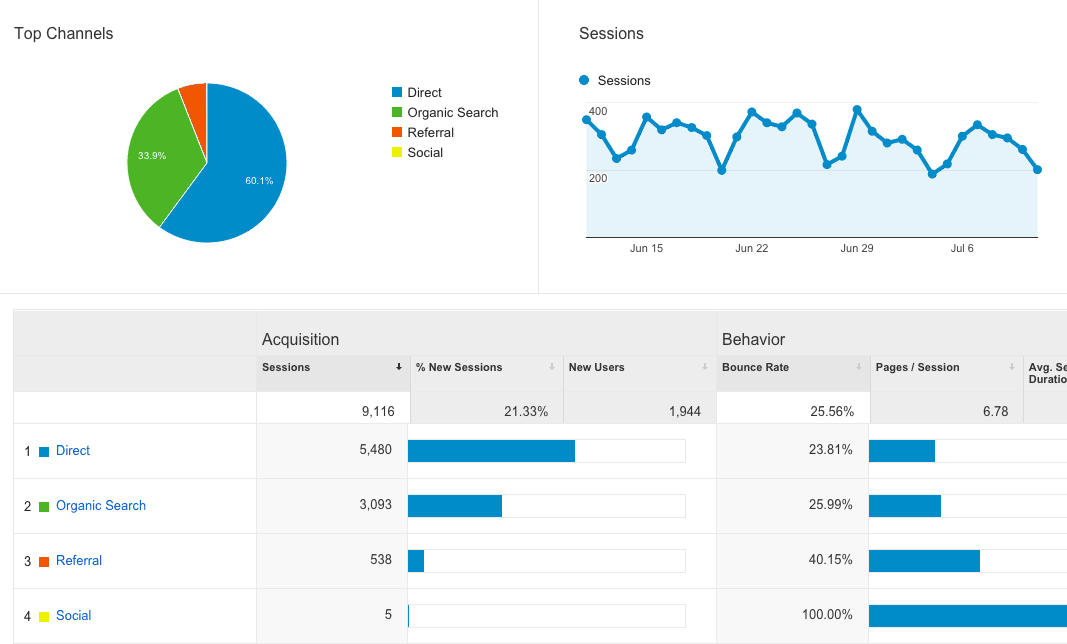Click the Jun 29 peak data point

tap(857, 110)
